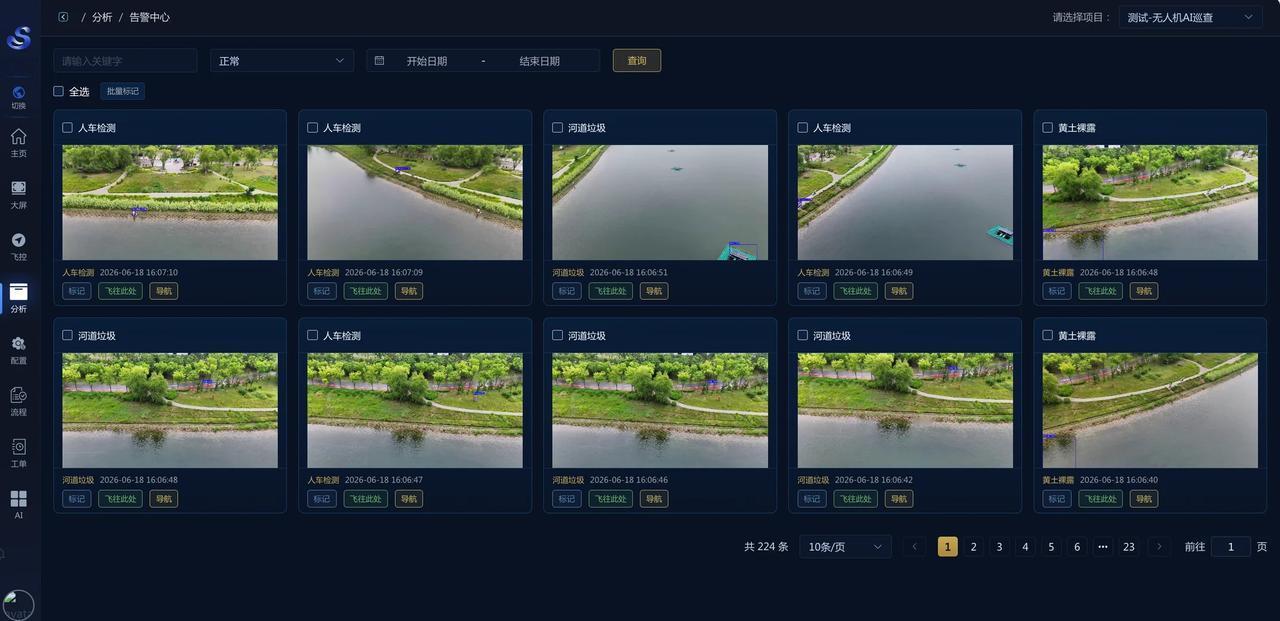
Task: Click 飞往此处 on the 16:07:09 card
Action: (366, 291)
